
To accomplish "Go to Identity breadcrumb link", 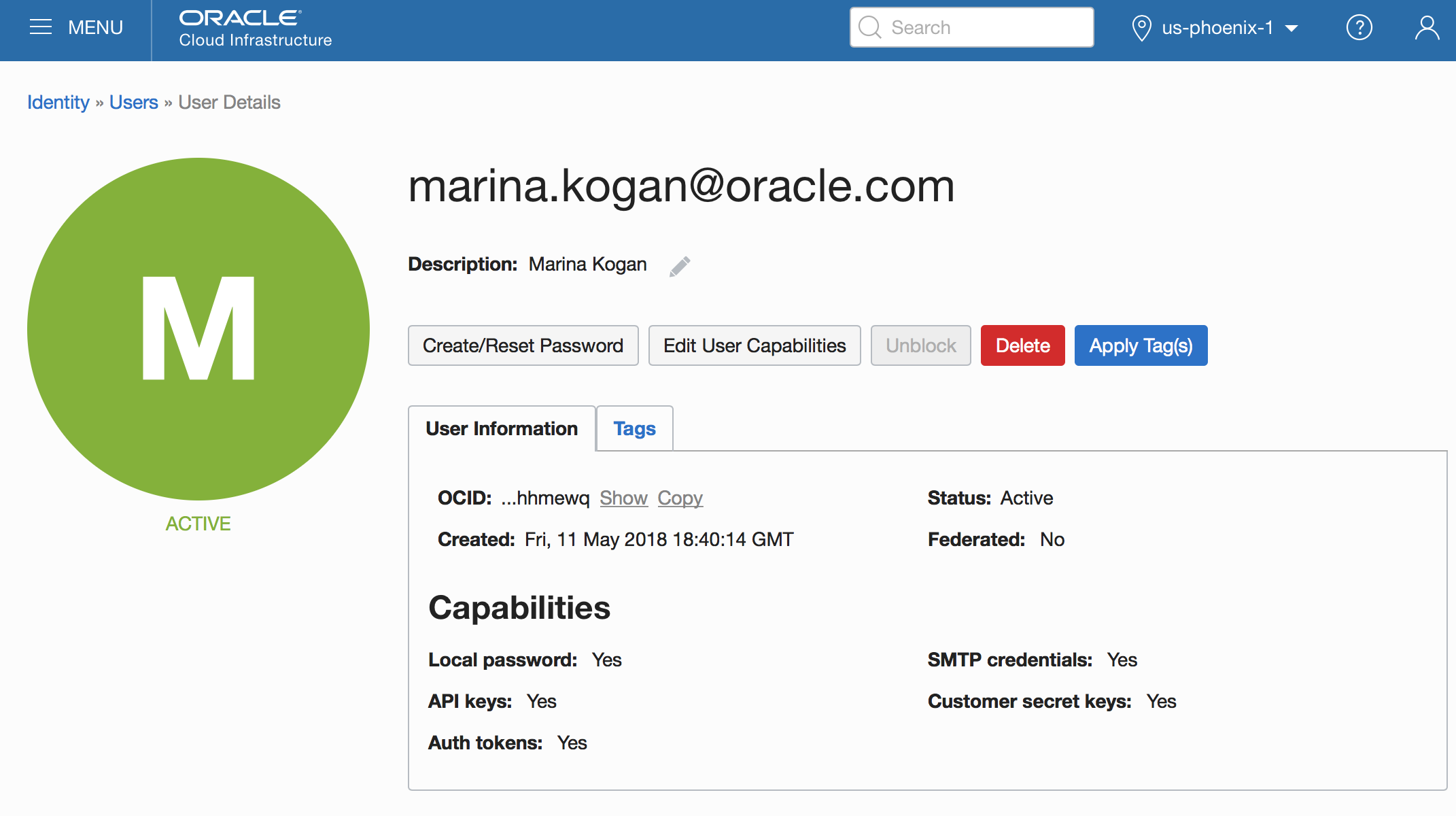I will pos(58,102).
